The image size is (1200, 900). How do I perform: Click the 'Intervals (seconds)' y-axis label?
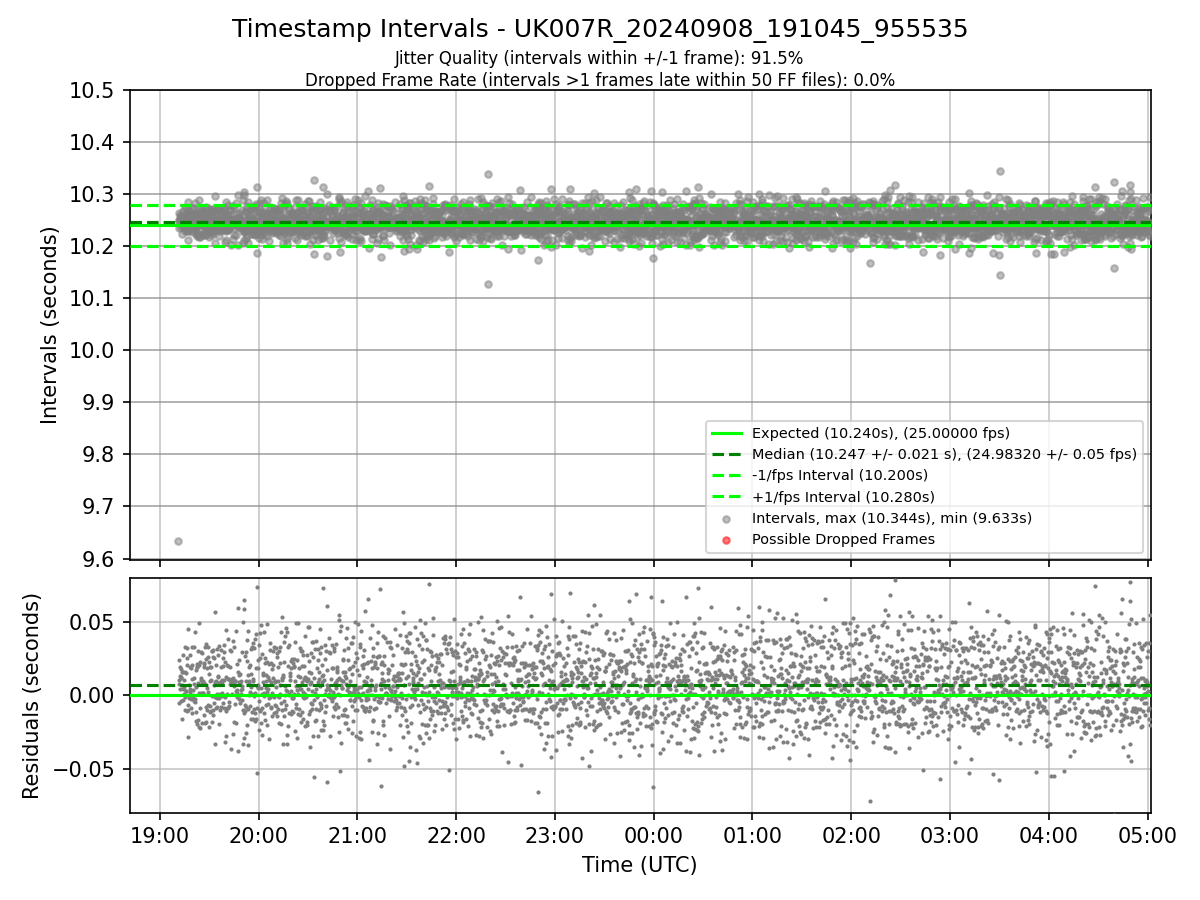(50, 325)
